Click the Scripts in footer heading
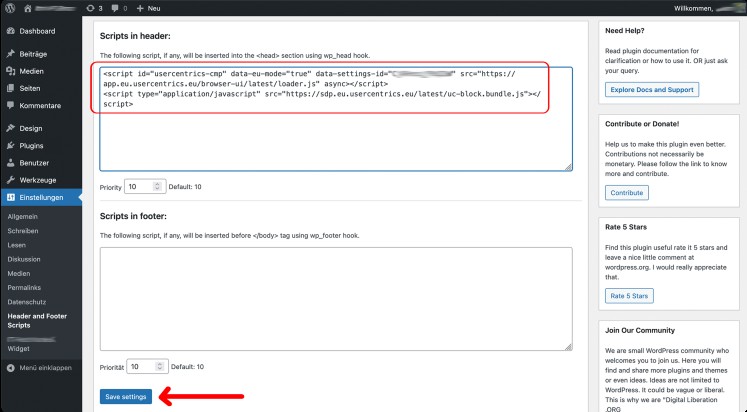 click(133, 216)
